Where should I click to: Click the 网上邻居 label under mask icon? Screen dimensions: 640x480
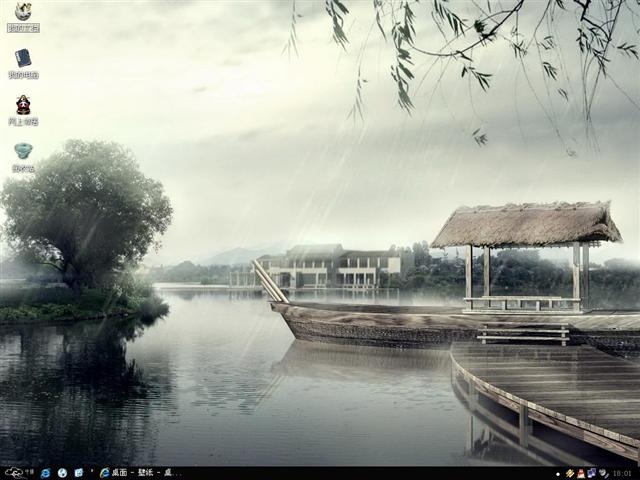23,122
